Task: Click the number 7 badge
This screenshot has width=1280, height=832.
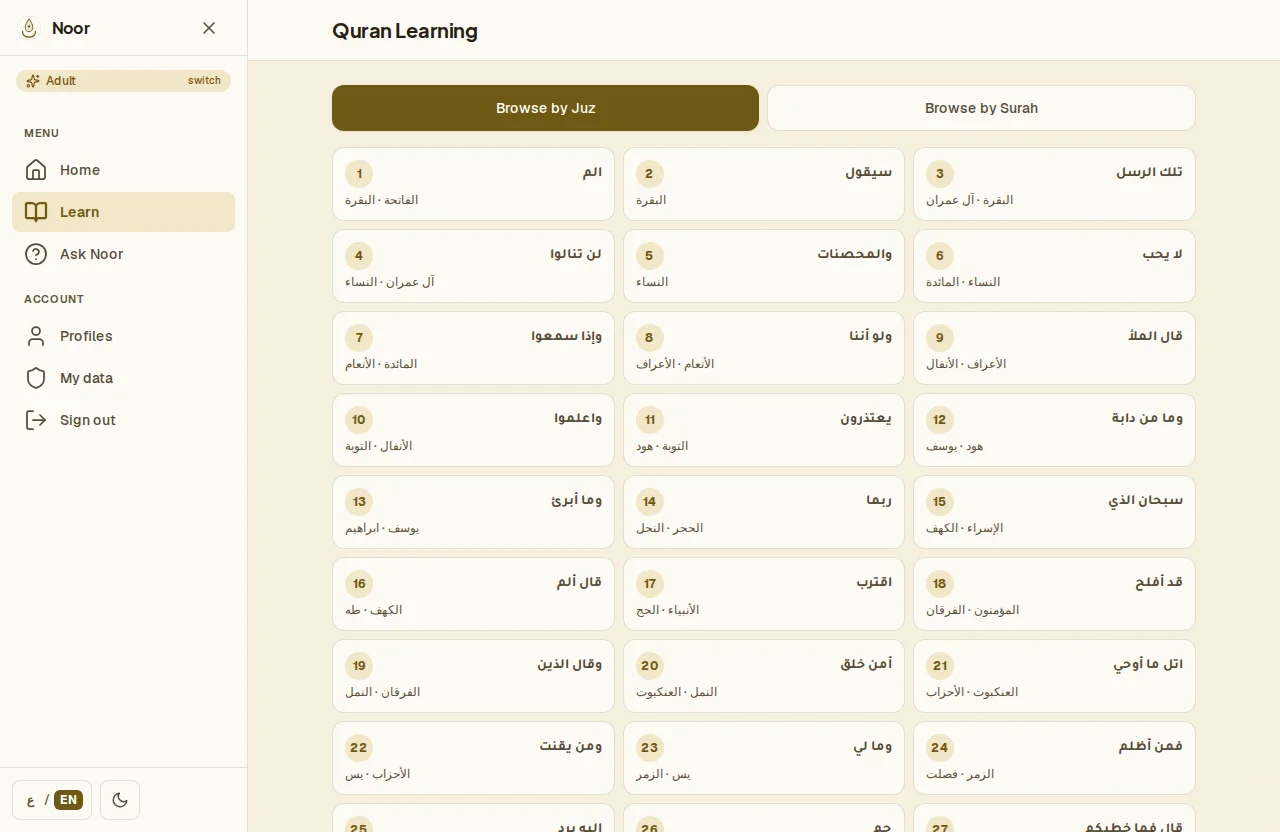Action: point(359,337)
